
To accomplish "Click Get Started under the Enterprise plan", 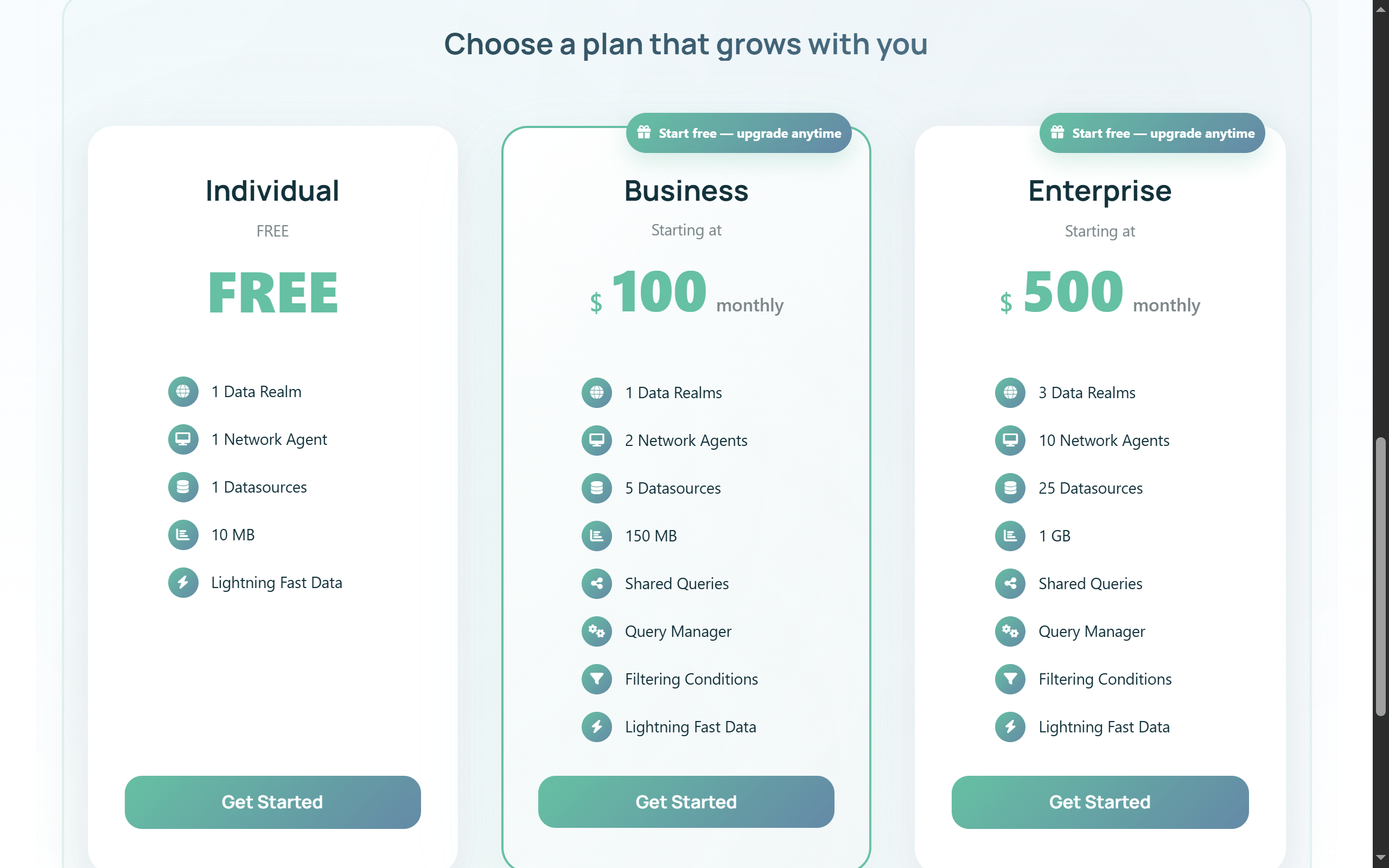I will (x=1100, y=802).
